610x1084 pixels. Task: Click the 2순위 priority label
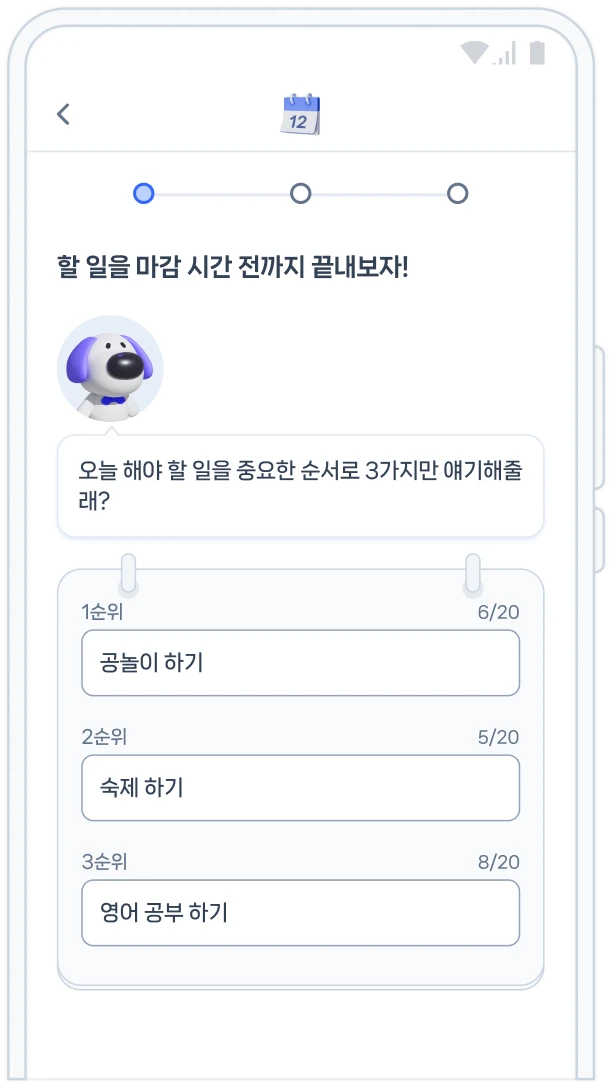tap(104, 737)
